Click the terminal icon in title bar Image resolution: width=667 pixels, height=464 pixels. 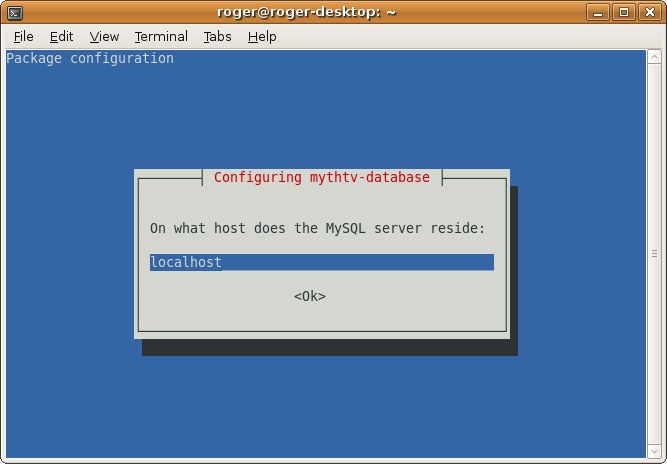pyautogui.click(x=15, y=13)
